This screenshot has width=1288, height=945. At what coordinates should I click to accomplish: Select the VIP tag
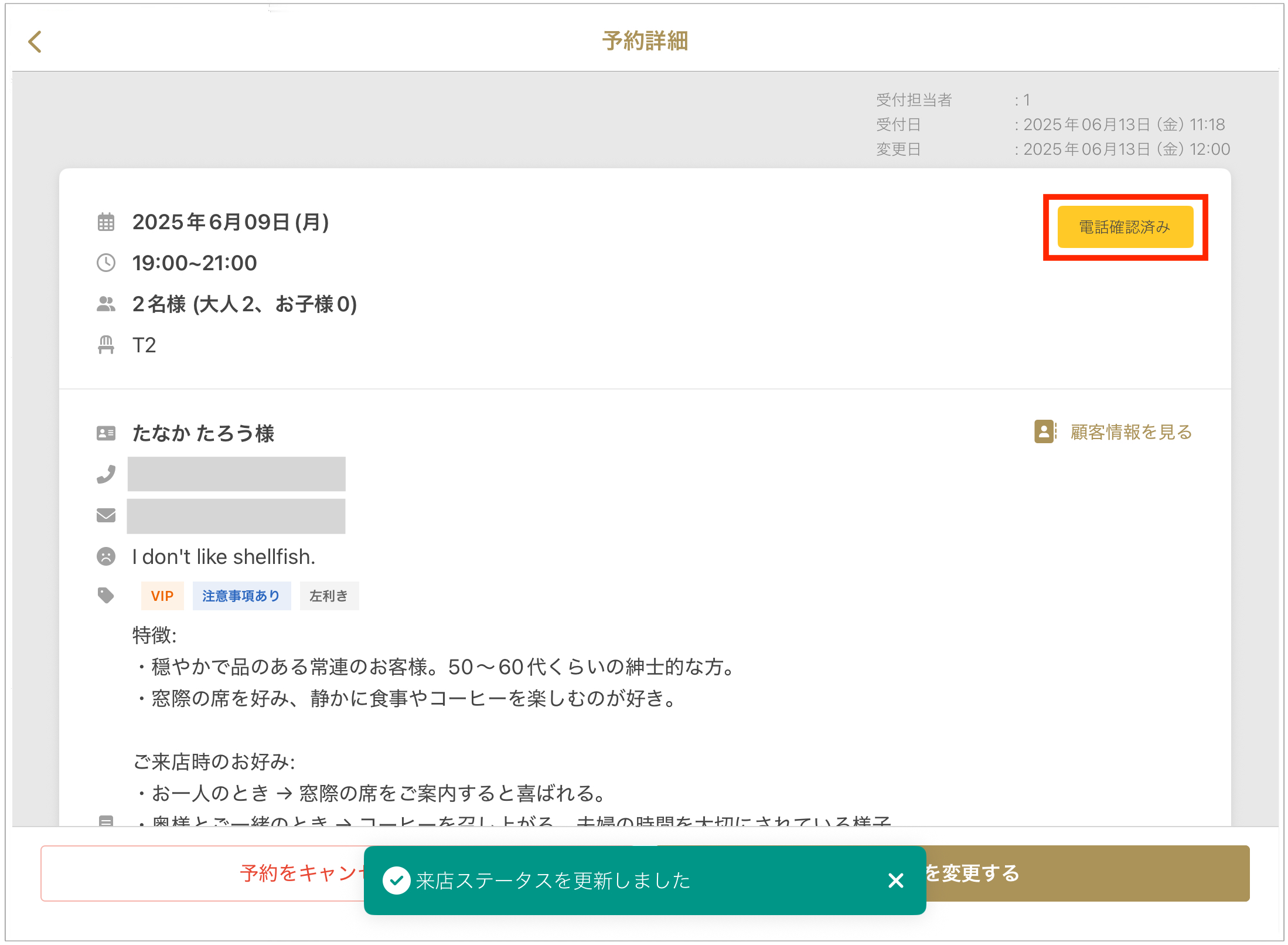(x=162, y=596)
